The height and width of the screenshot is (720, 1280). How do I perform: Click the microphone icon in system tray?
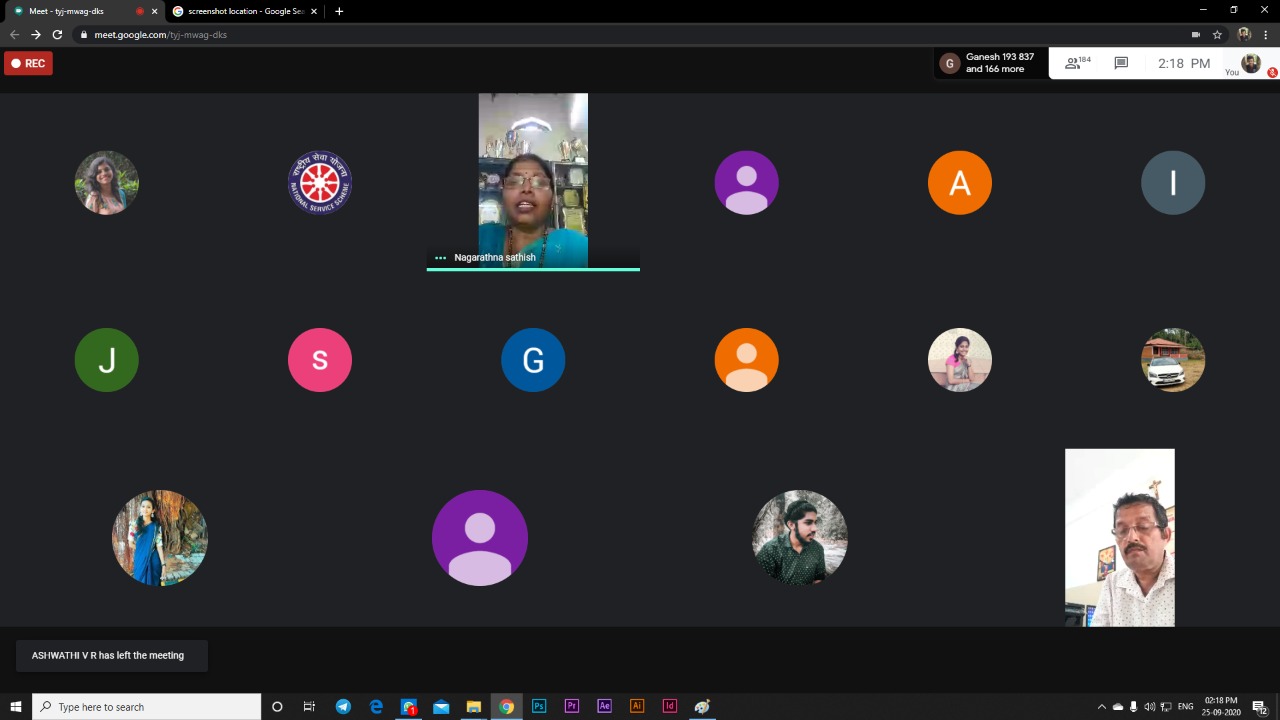pyautogui.click(x=1133, y=707)
